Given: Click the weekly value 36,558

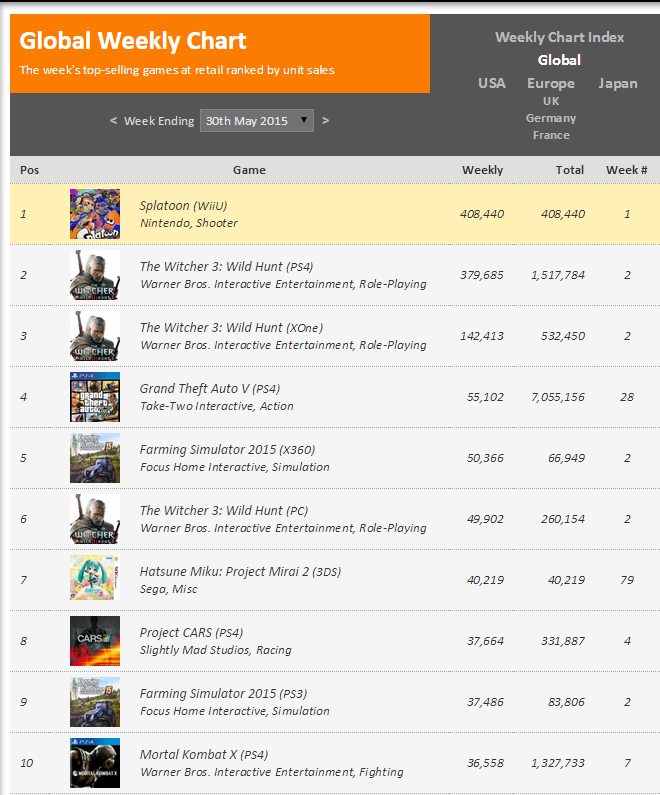Looking at the screenshot, I should click(x=485, y=763).
